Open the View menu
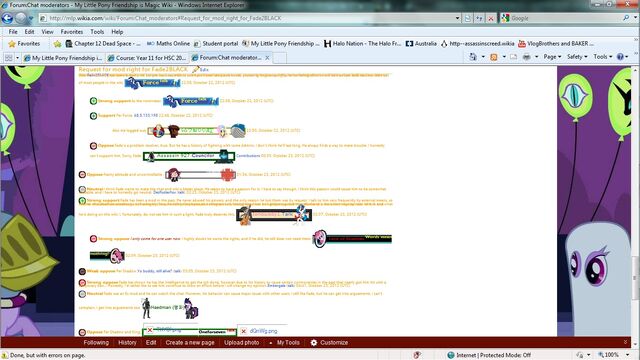This screenshot has width=640, height=360. (47, 31)
